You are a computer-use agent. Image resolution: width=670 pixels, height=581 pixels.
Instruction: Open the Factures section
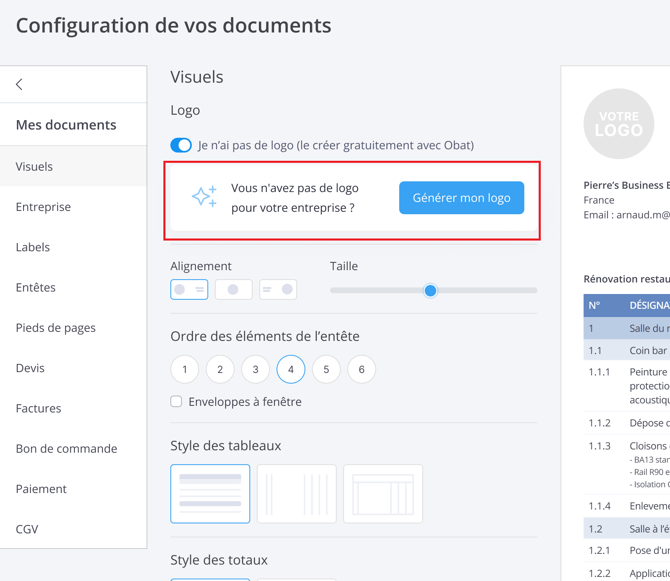click(38, 408)
